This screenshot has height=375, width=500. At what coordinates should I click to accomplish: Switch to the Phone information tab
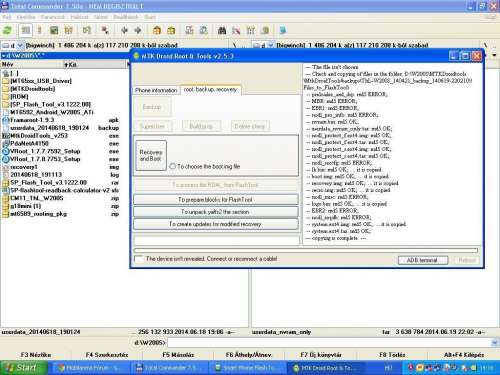(x=156, y=90)
